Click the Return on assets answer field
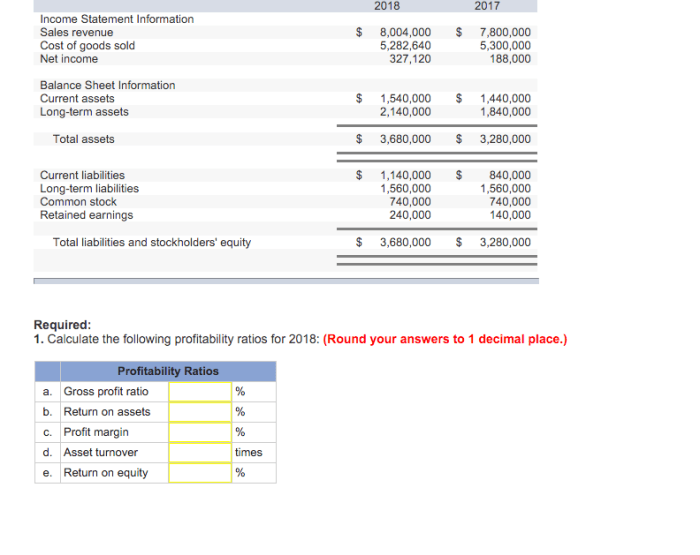Screen dimensions: 700x555 199,412
